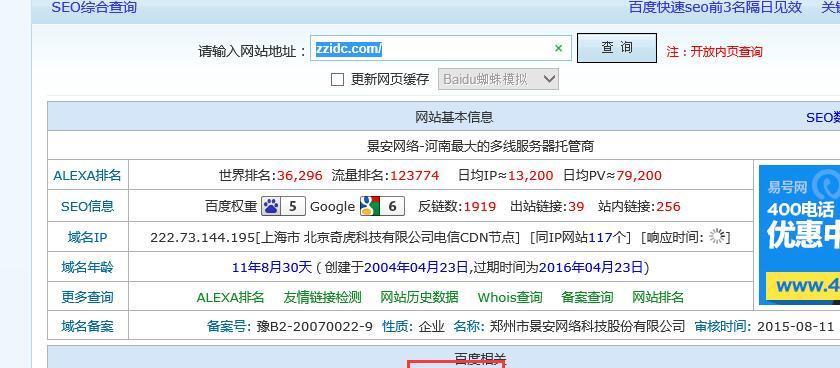Click Google PR value 6
The image size is (840, 368).
[392, 206]
